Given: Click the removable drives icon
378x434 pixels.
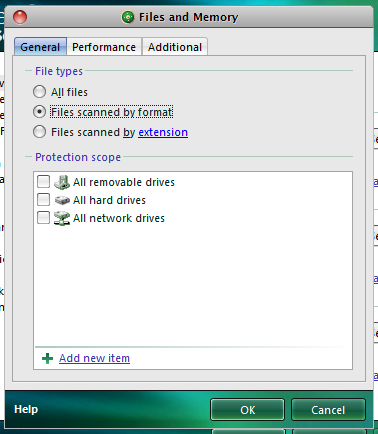Looking at the screenshot, I should pos(62,182).
